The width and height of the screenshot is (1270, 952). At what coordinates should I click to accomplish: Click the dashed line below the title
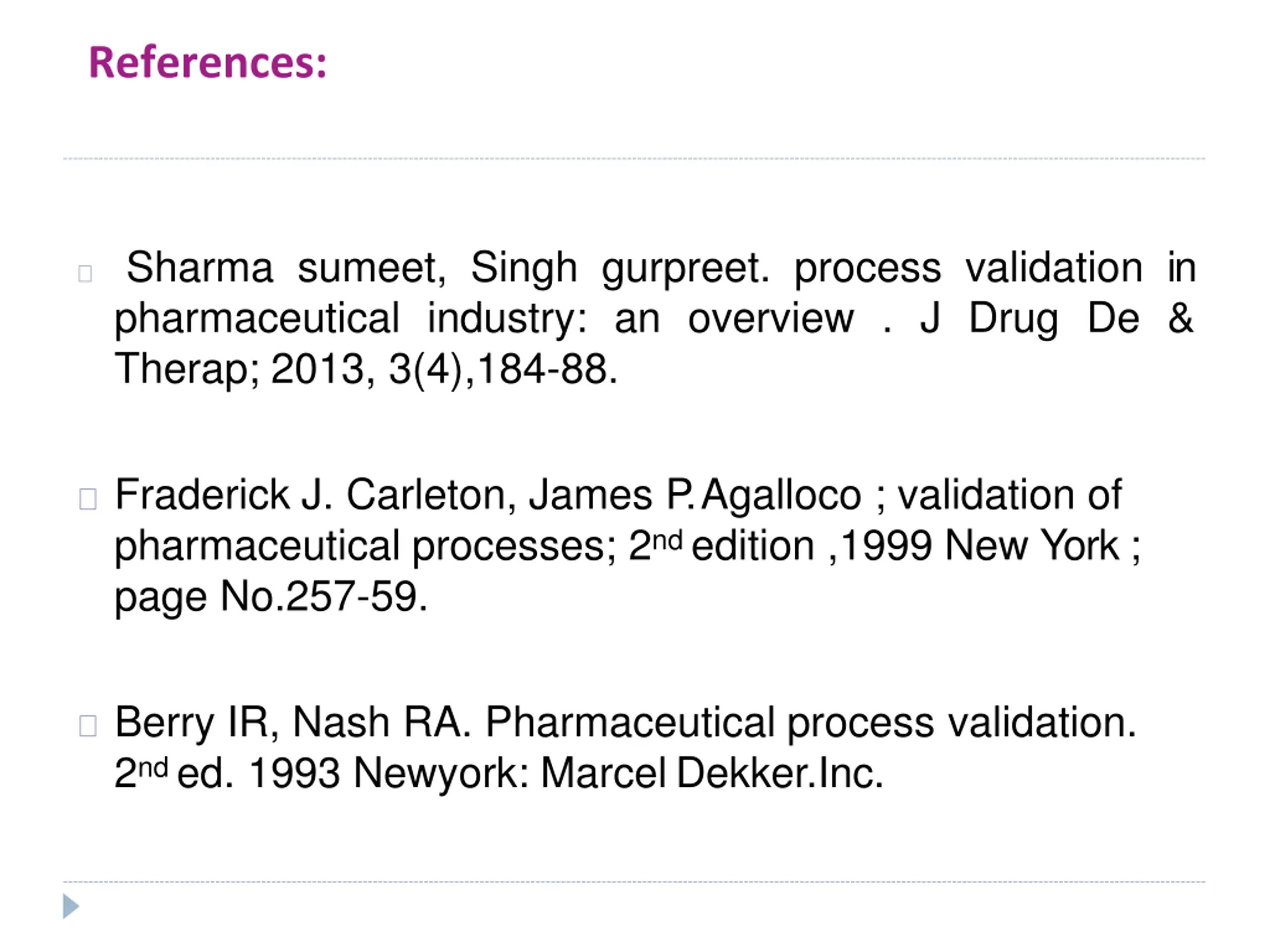click(x=635, y=158)
